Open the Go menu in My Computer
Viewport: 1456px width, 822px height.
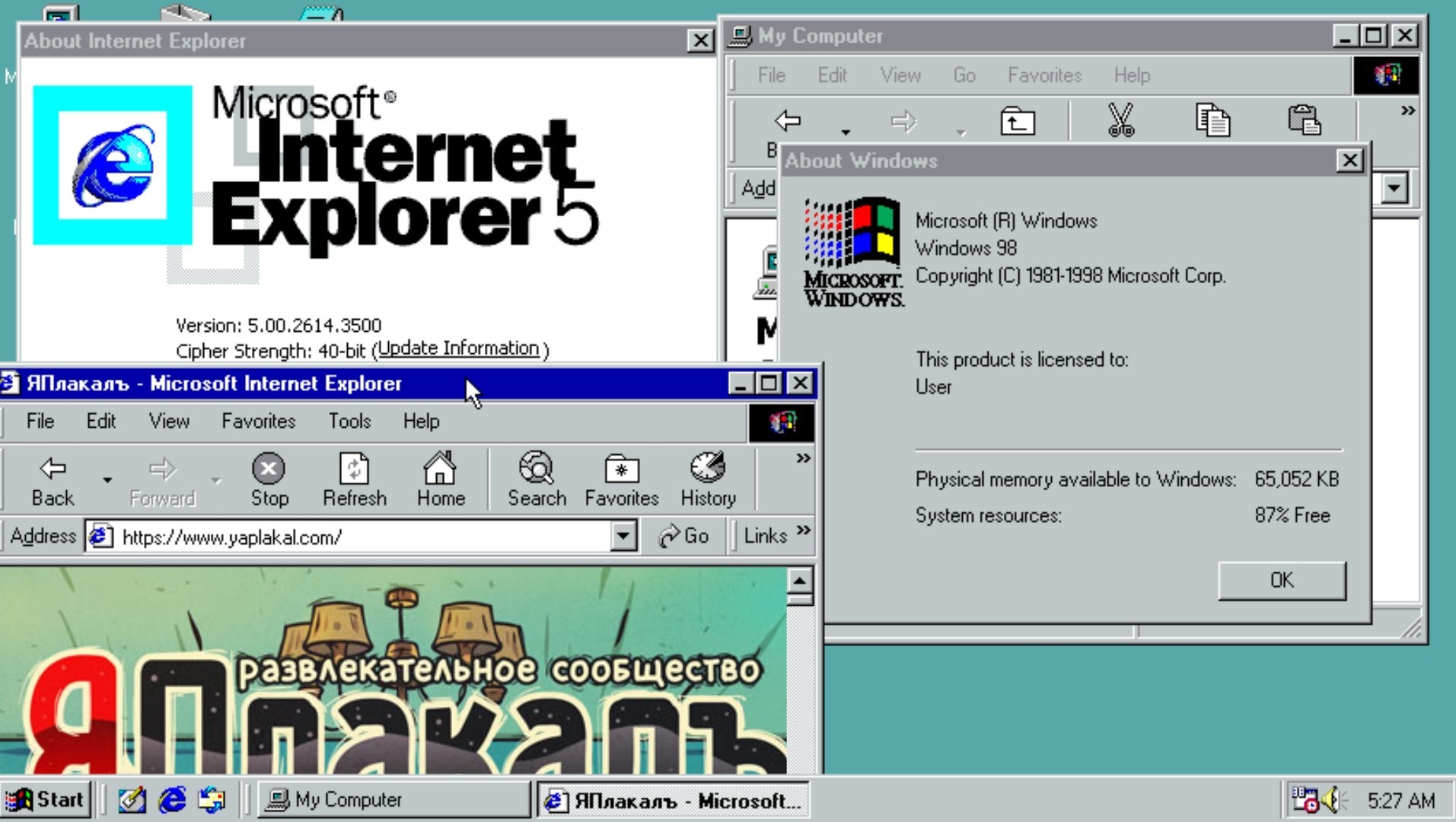[964, 75]
